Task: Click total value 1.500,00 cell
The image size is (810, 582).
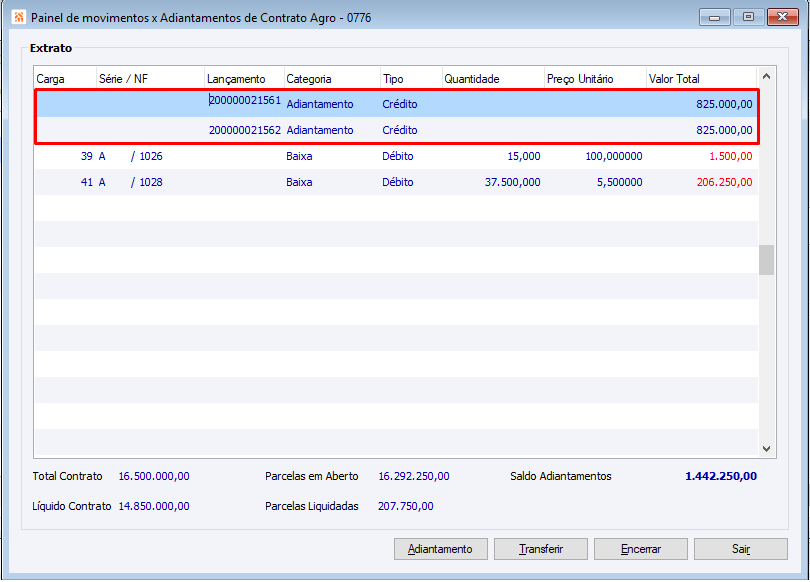Action: 730,156
